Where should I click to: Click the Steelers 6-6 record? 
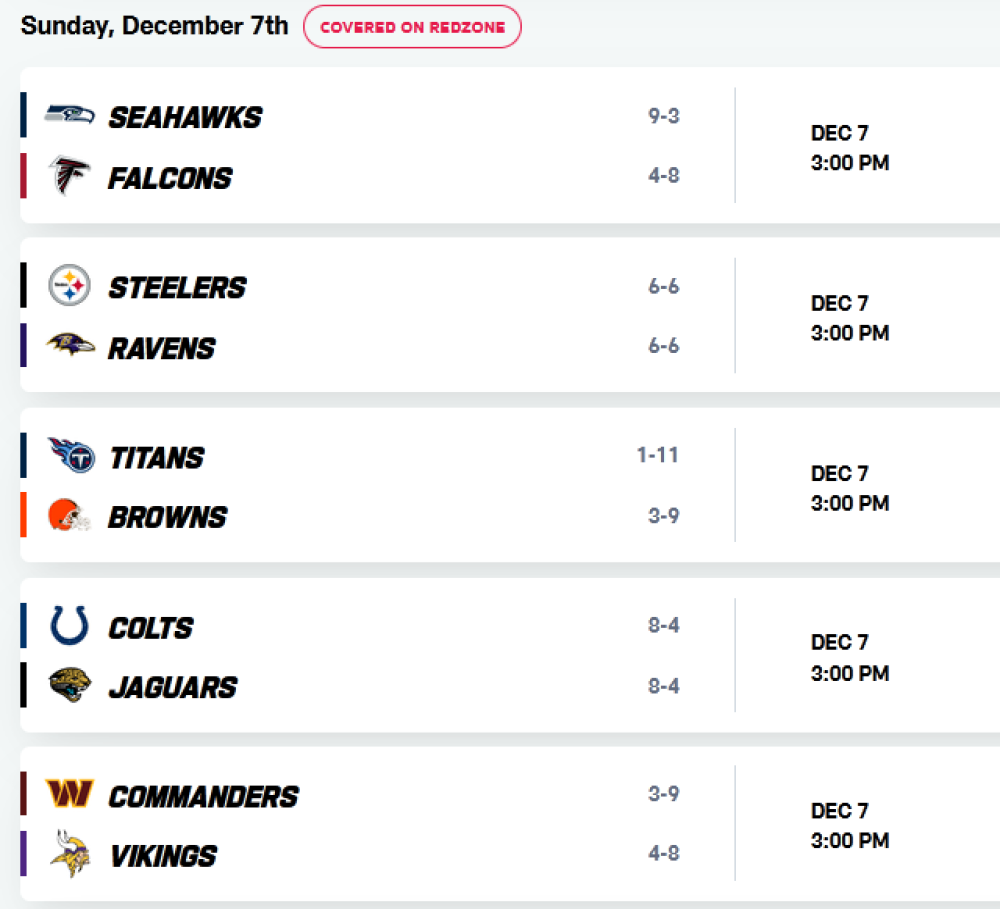pos(663,286)
